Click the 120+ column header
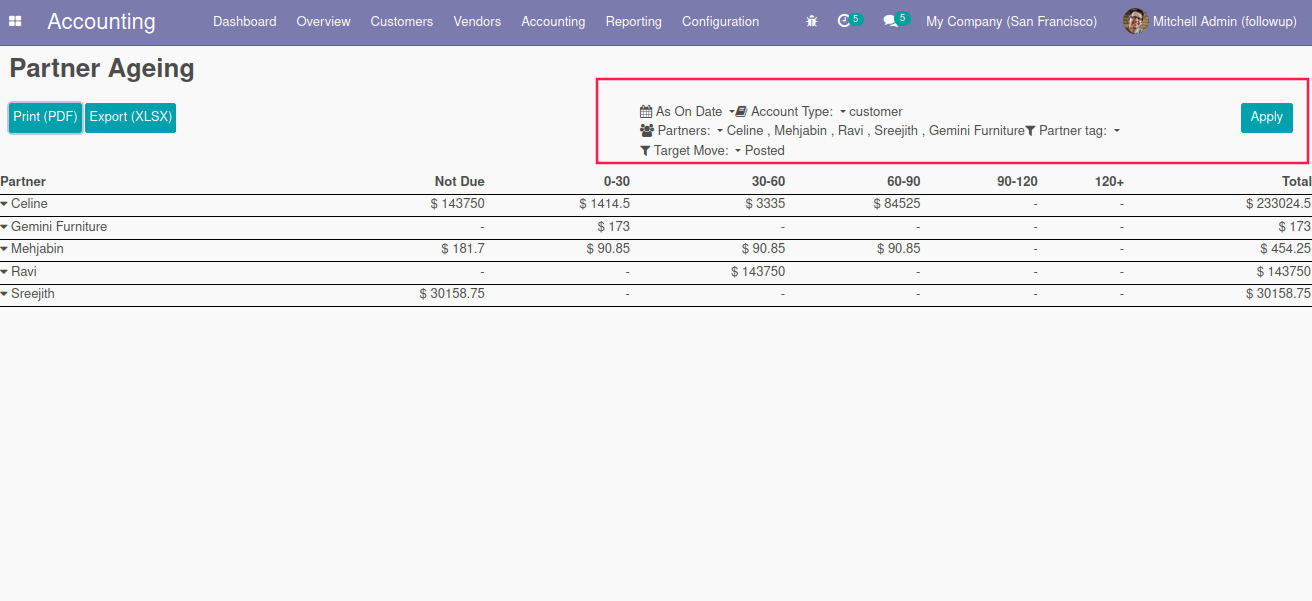 click(1109, 182)
